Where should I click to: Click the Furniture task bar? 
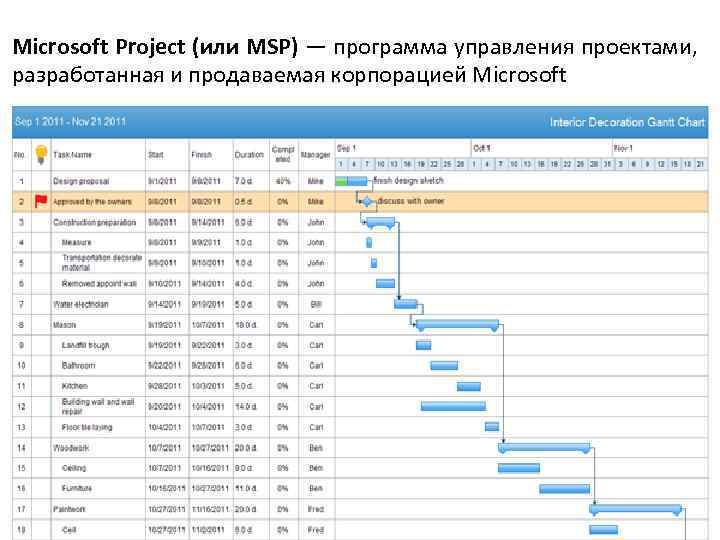point(565,489)
